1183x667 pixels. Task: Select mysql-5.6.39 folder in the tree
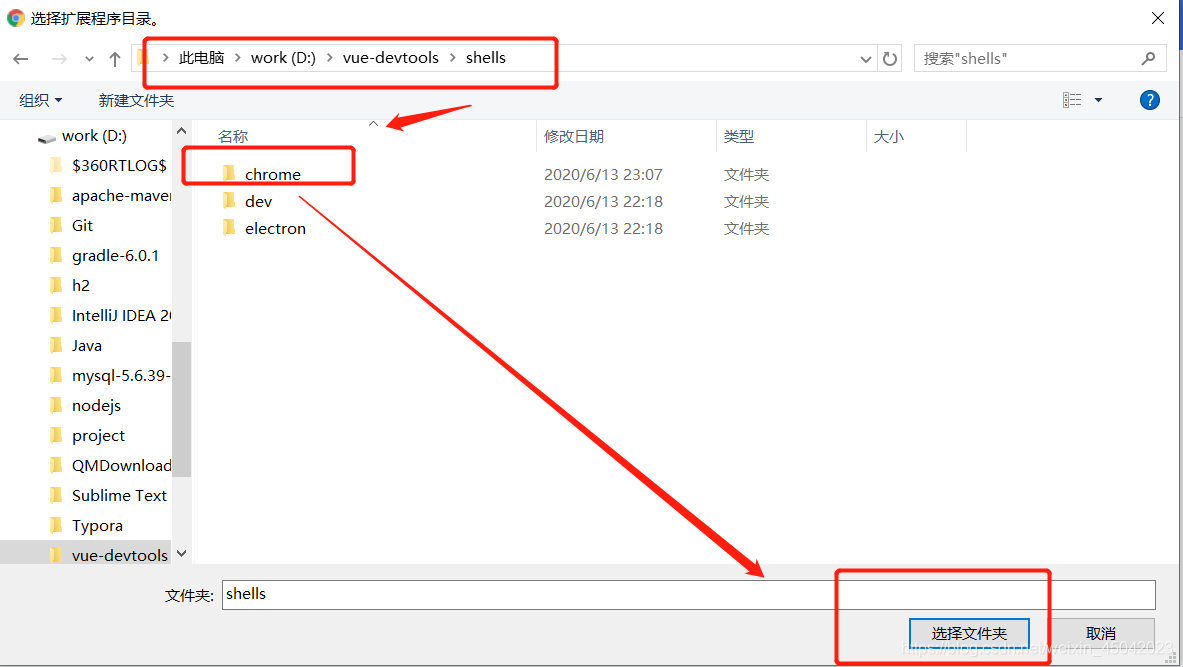pos(121,376)
